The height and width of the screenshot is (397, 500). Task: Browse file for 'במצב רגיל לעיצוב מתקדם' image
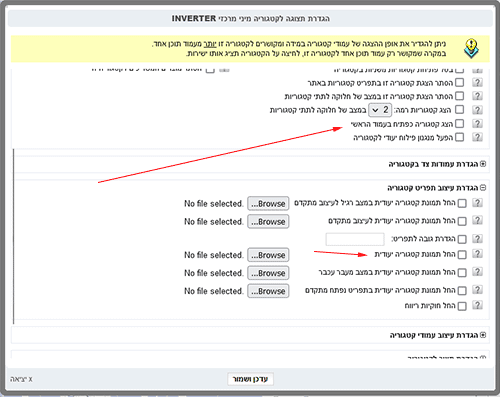268,203
